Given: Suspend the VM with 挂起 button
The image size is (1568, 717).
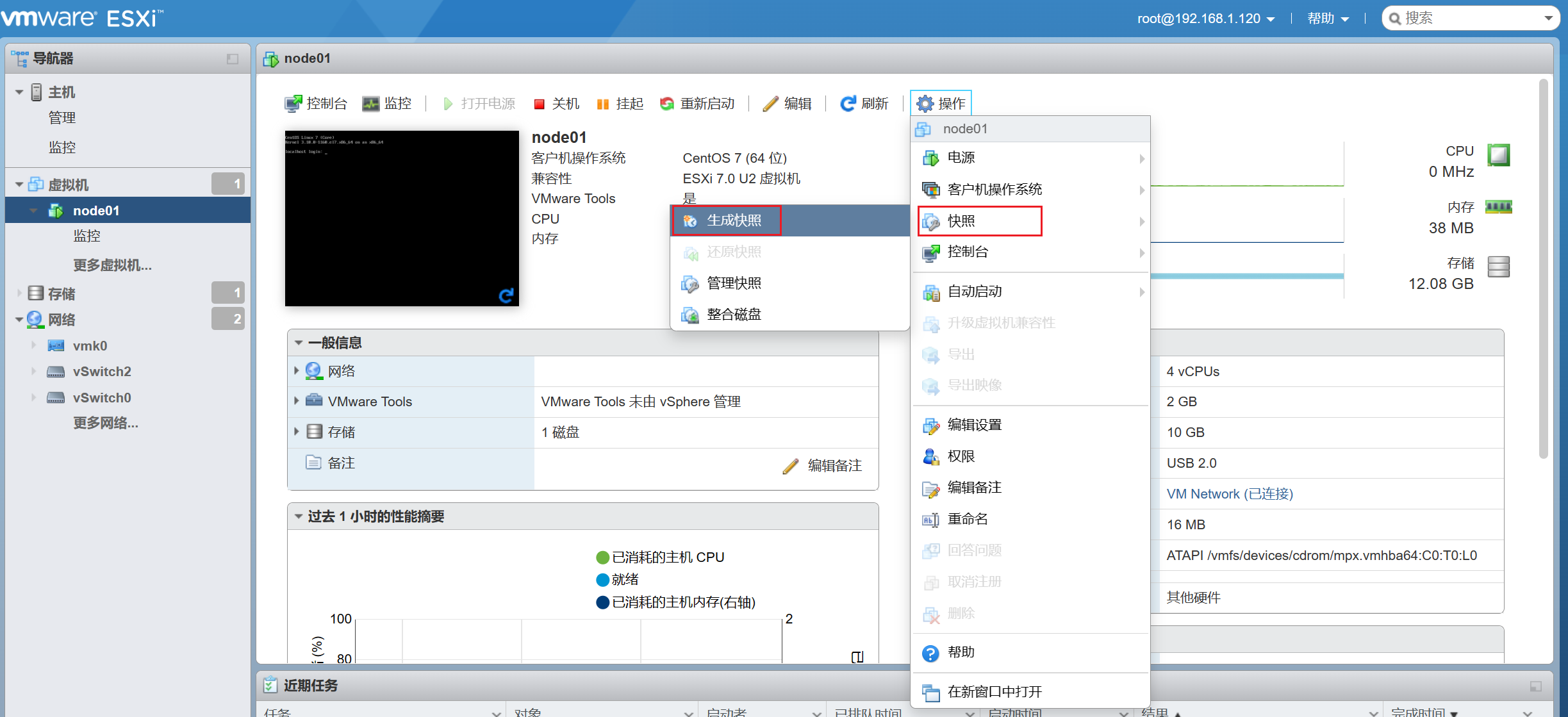Looking at the screenshot, I should (620, 103).
